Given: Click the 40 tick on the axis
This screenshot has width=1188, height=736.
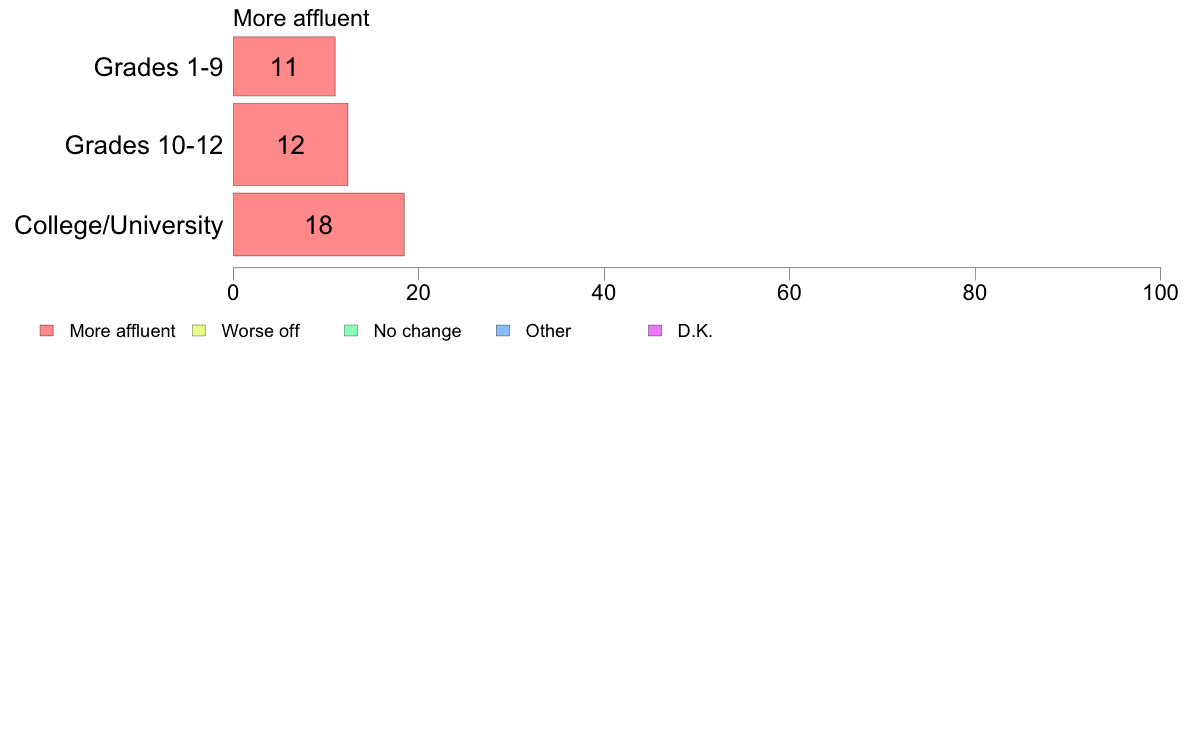Looking at the screenshot, I should pyautogui.click(x=604, y=293).
